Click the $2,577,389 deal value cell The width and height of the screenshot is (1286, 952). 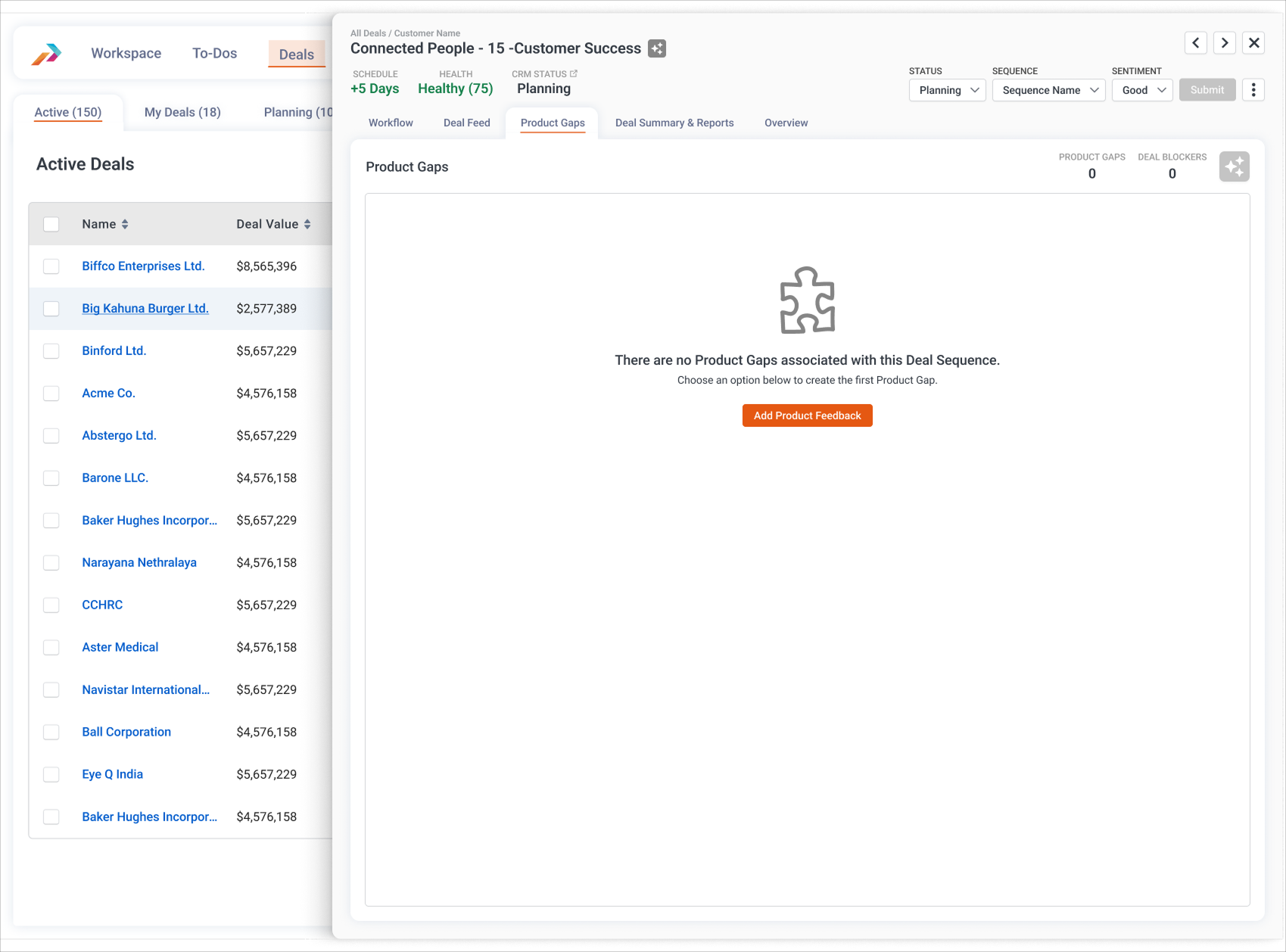(x=266, y=309)
